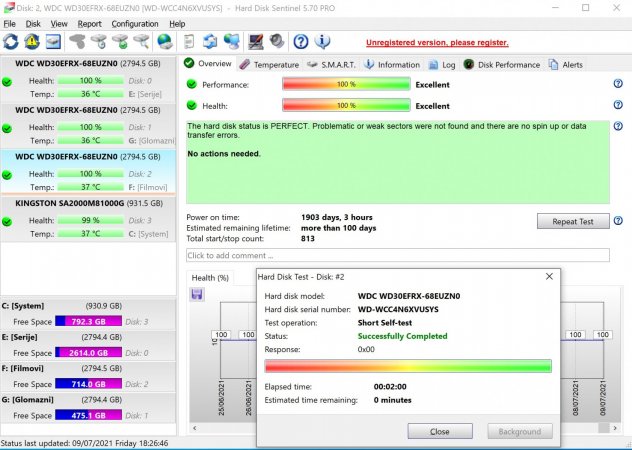This screenshot has width=632, height=450.
Task: Click the status bar last updated text
Action: [85, 443]
